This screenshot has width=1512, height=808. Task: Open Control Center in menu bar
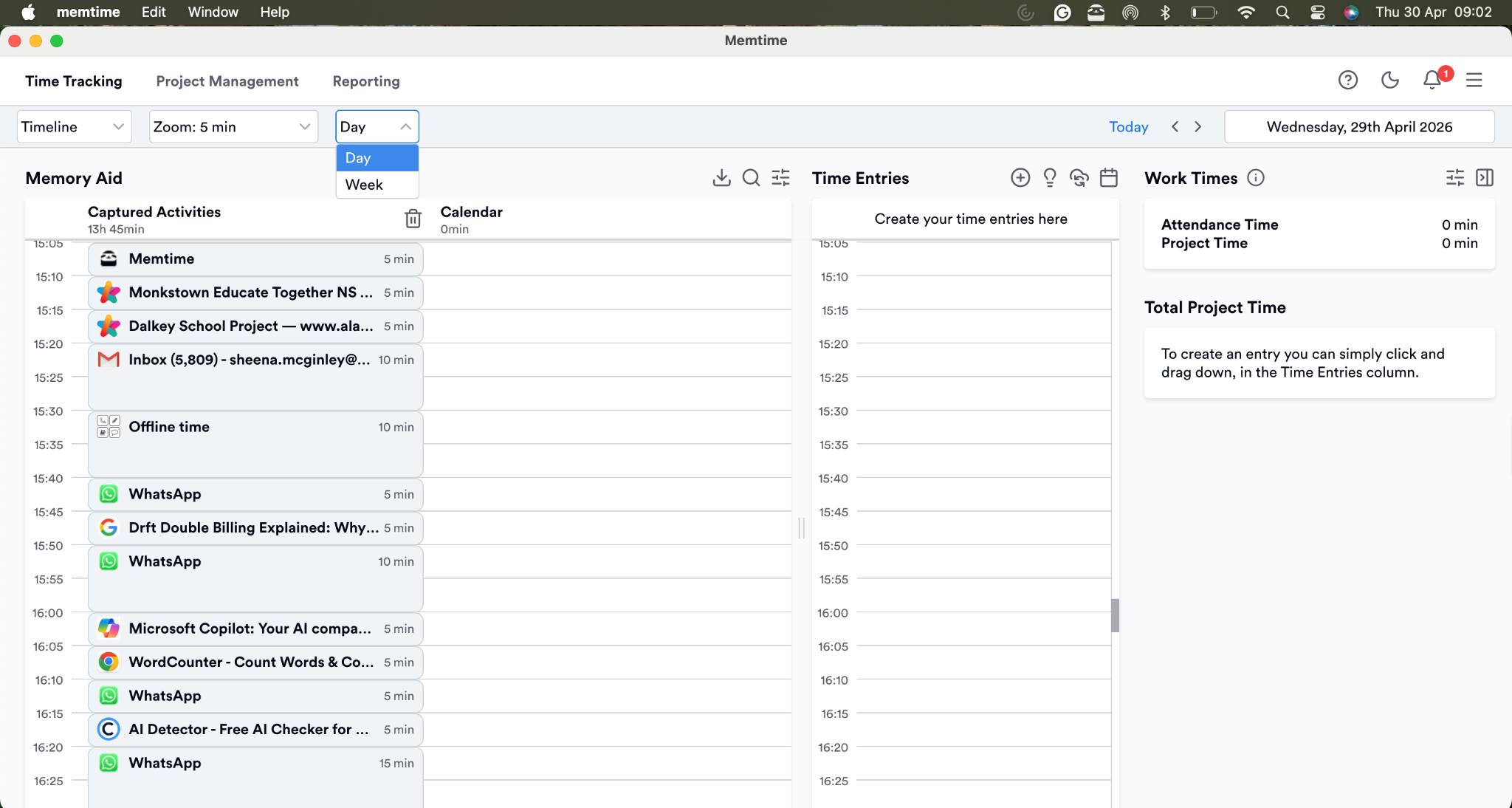pyautogui.click(x=1317, y=13)
